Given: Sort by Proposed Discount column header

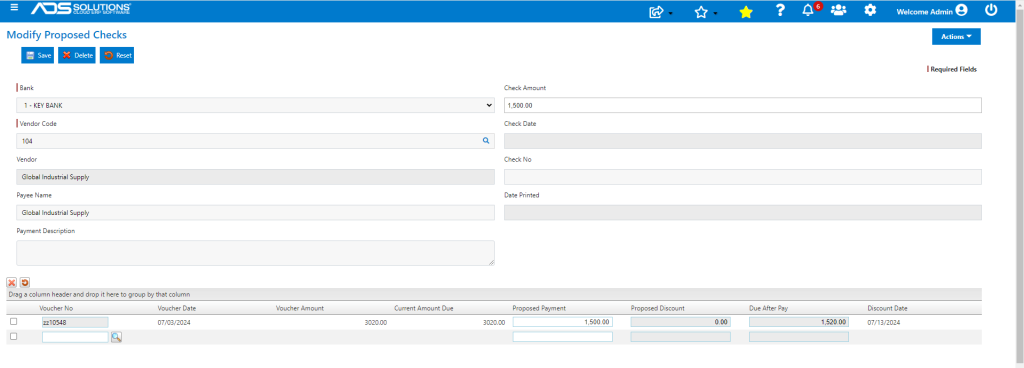Looking at the screenshot, I should (x=658, y=308).
